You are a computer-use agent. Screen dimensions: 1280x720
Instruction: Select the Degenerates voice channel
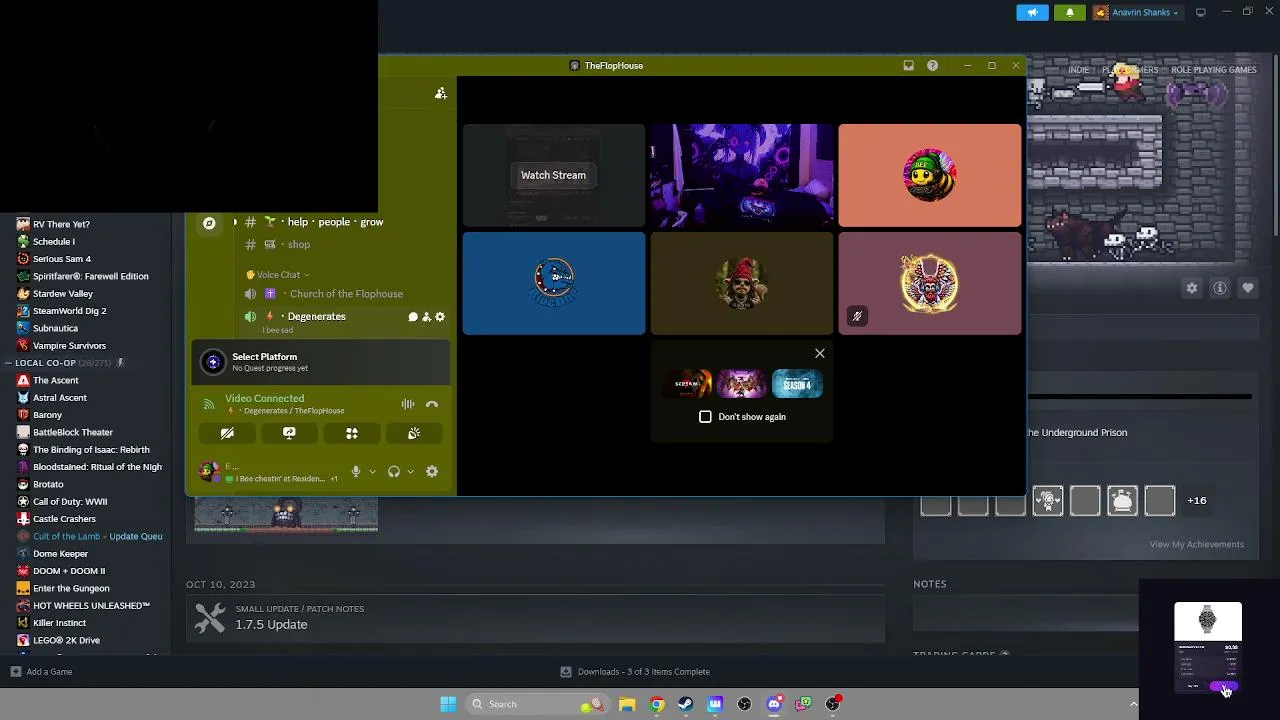pos(316,317)
